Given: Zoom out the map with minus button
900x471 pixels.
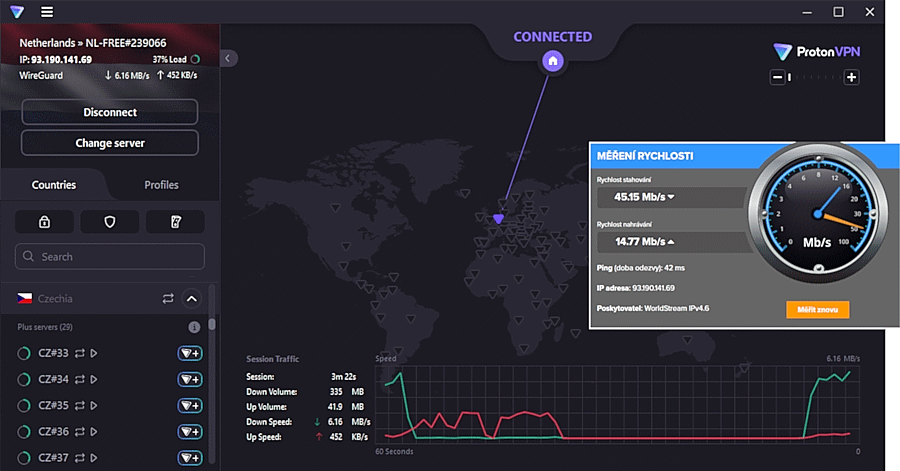Looking at the screenshot, I should click(777, 77).
